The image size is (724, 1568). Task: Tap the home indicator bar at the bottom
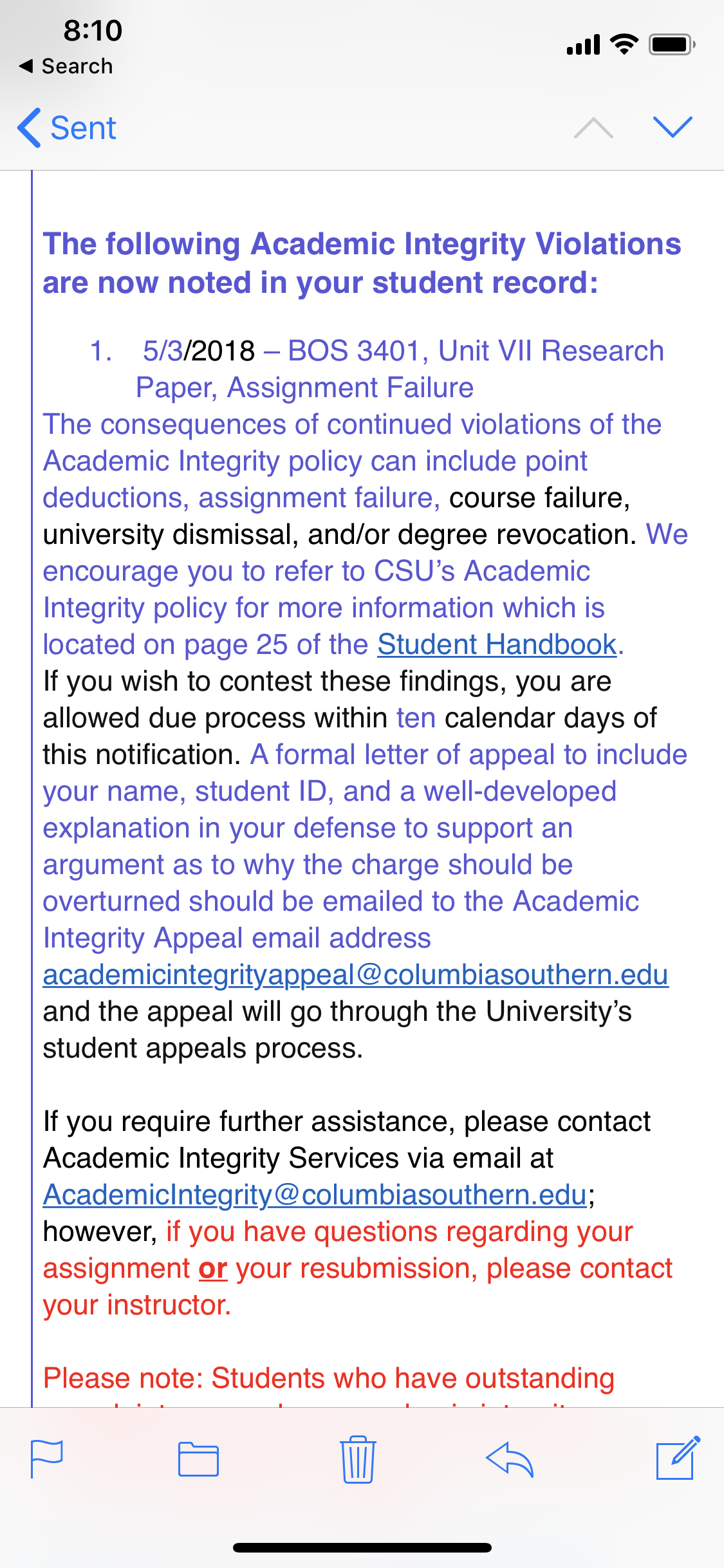click(362, 1547)
